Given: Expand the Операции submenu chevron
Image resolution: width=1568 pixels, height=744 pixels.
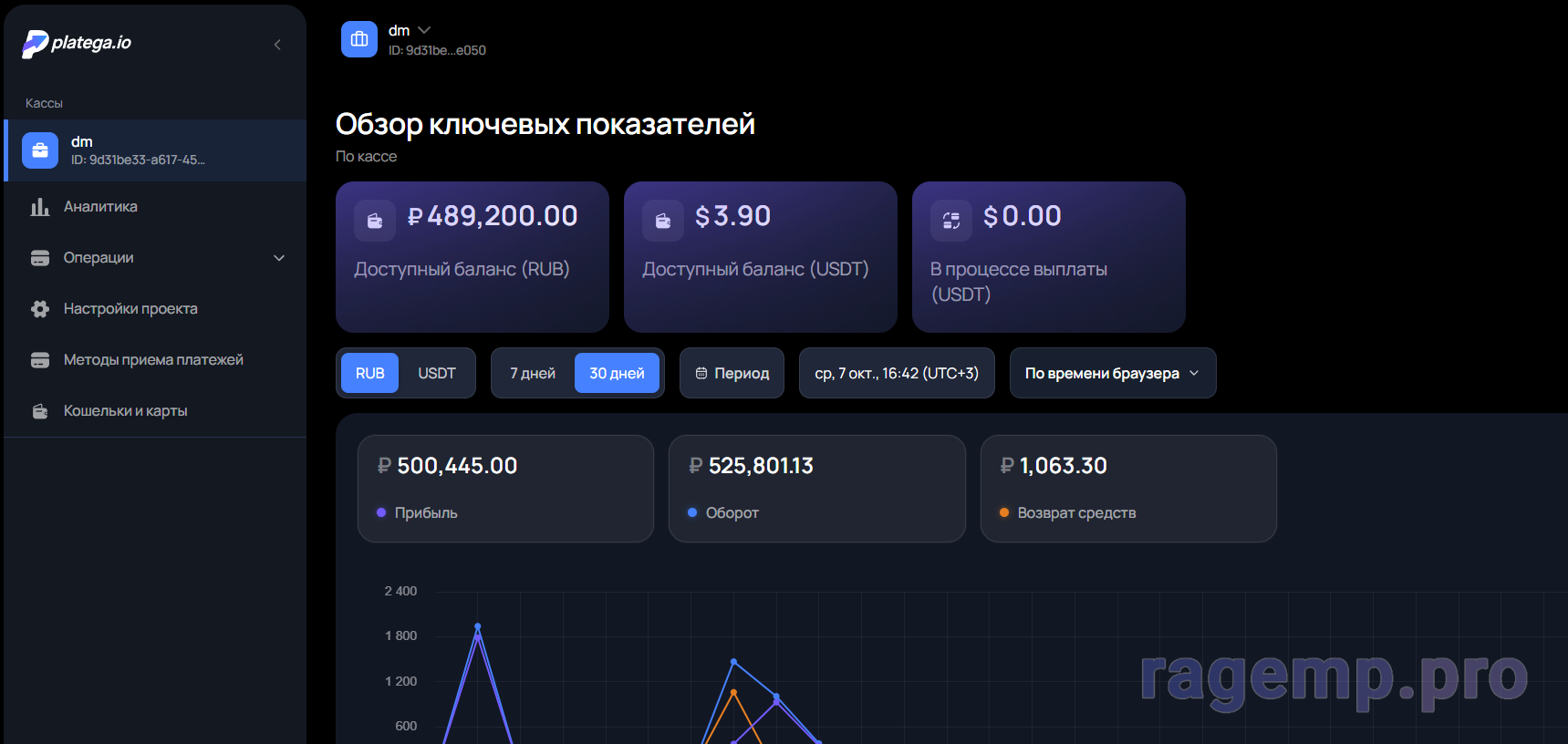Looking at the screenshot, I should (x=279, y=258).
